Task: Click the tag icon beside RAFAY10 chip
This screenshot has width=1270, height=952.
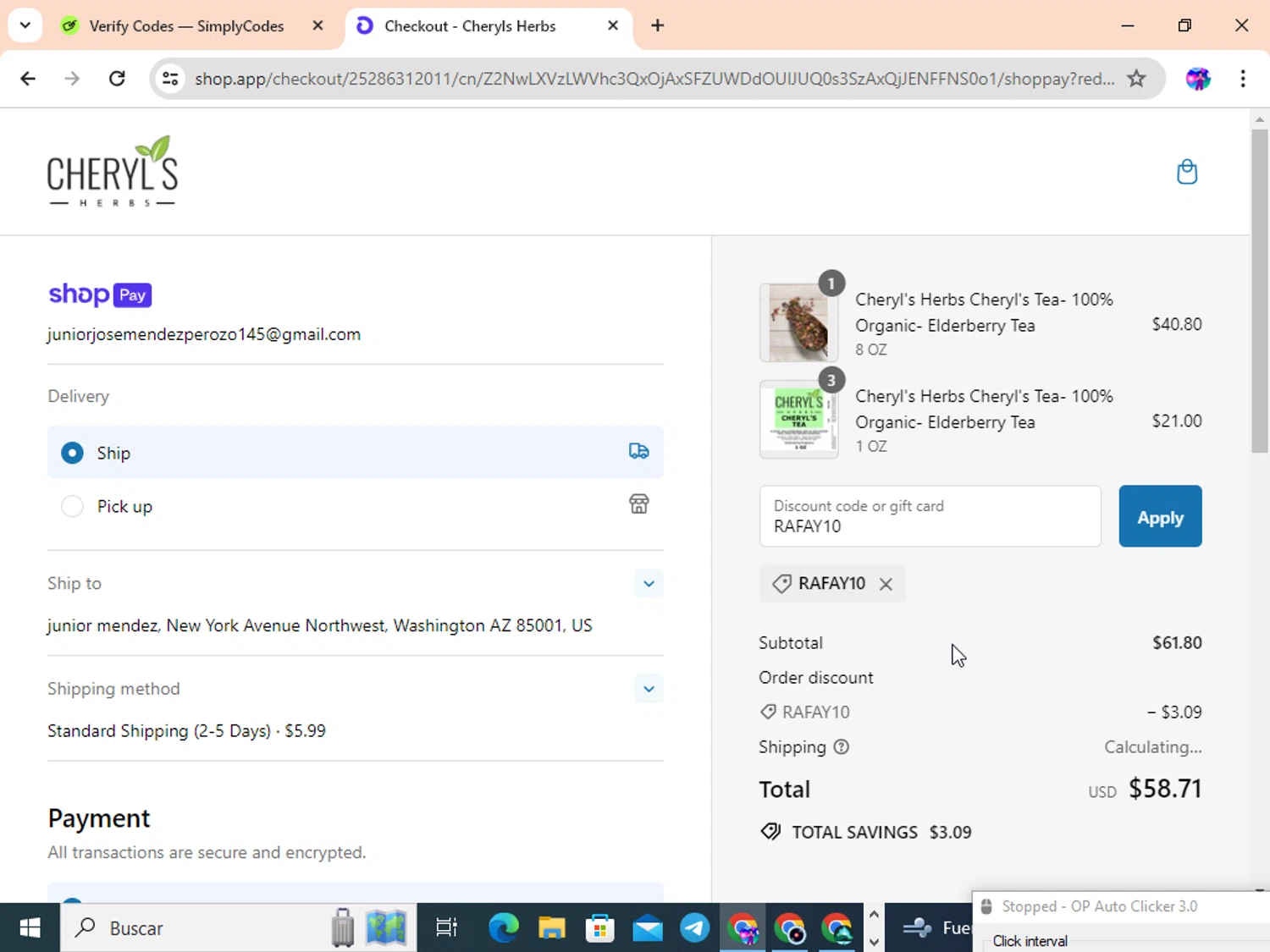Action: [781, 584]
